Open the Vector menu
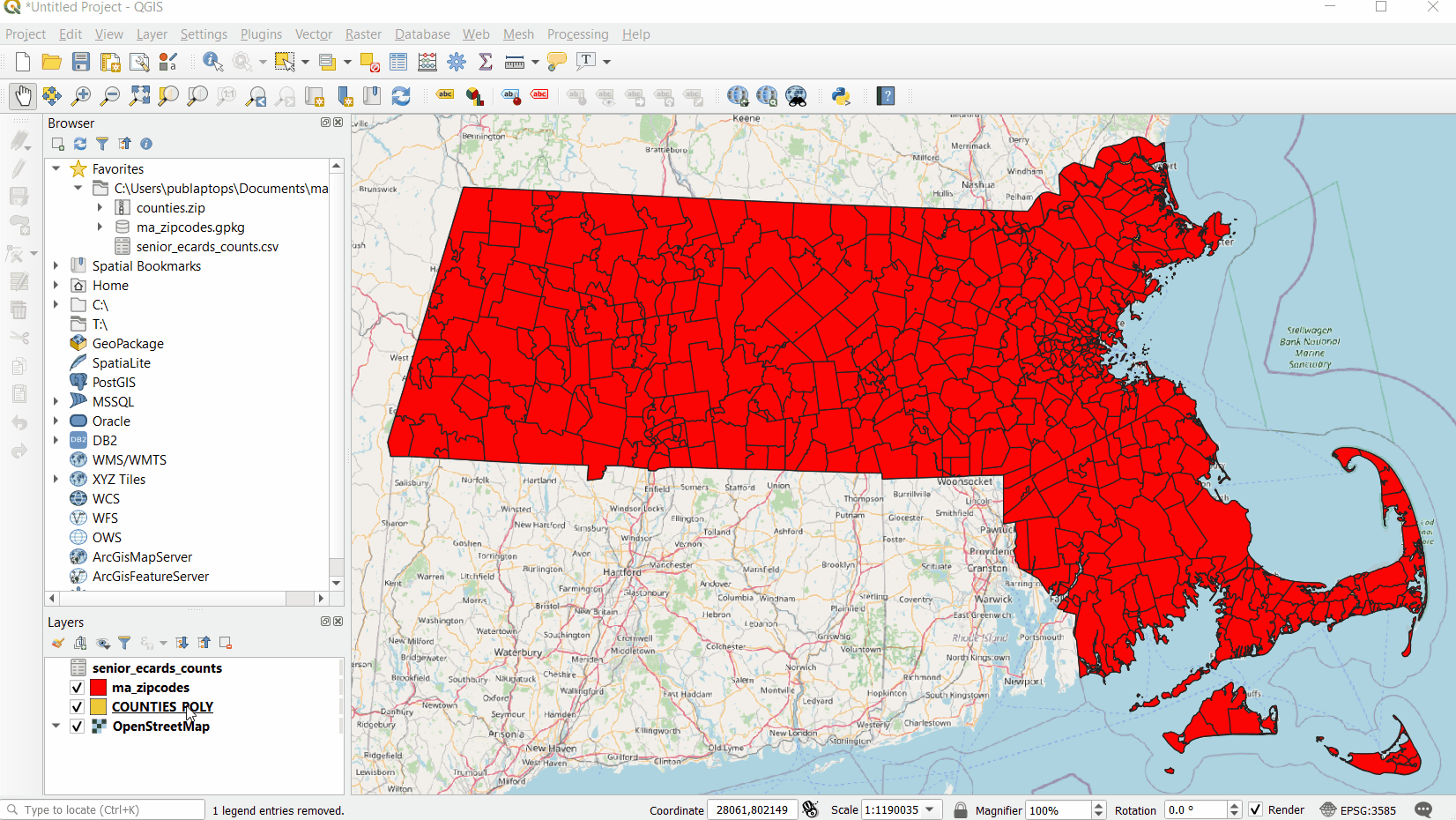 point(314,34)
